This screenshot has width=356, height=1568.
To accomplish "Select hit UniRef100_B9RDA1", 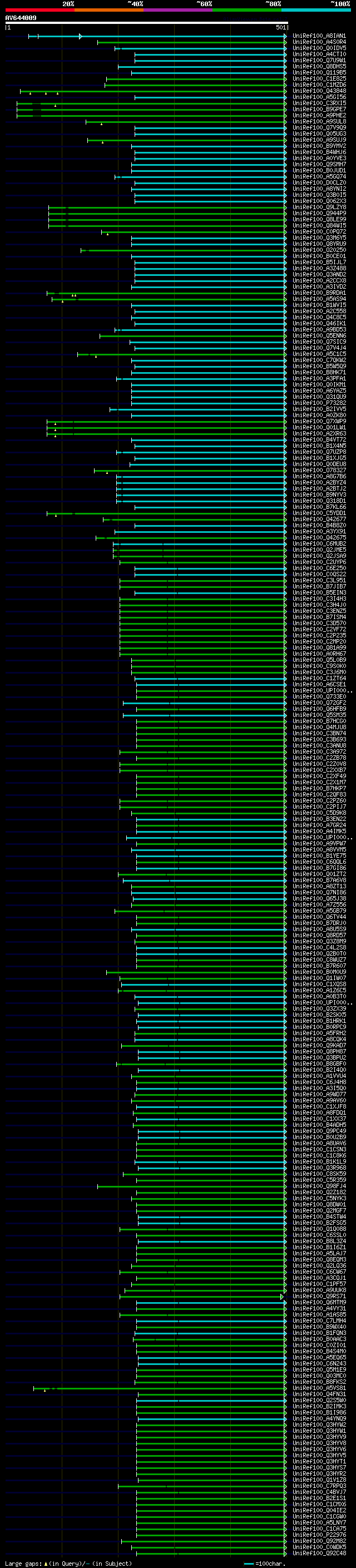I will pyautogui.click(x=319, y=293).
